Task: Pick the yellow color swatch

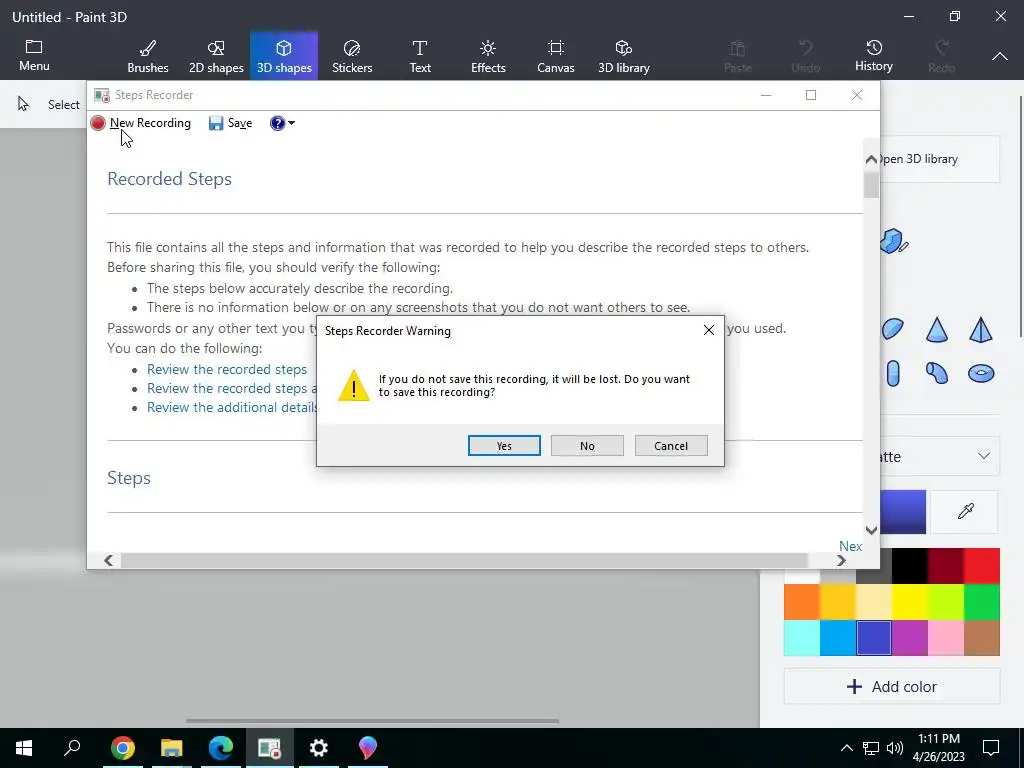Action: [x=910, y=602]
